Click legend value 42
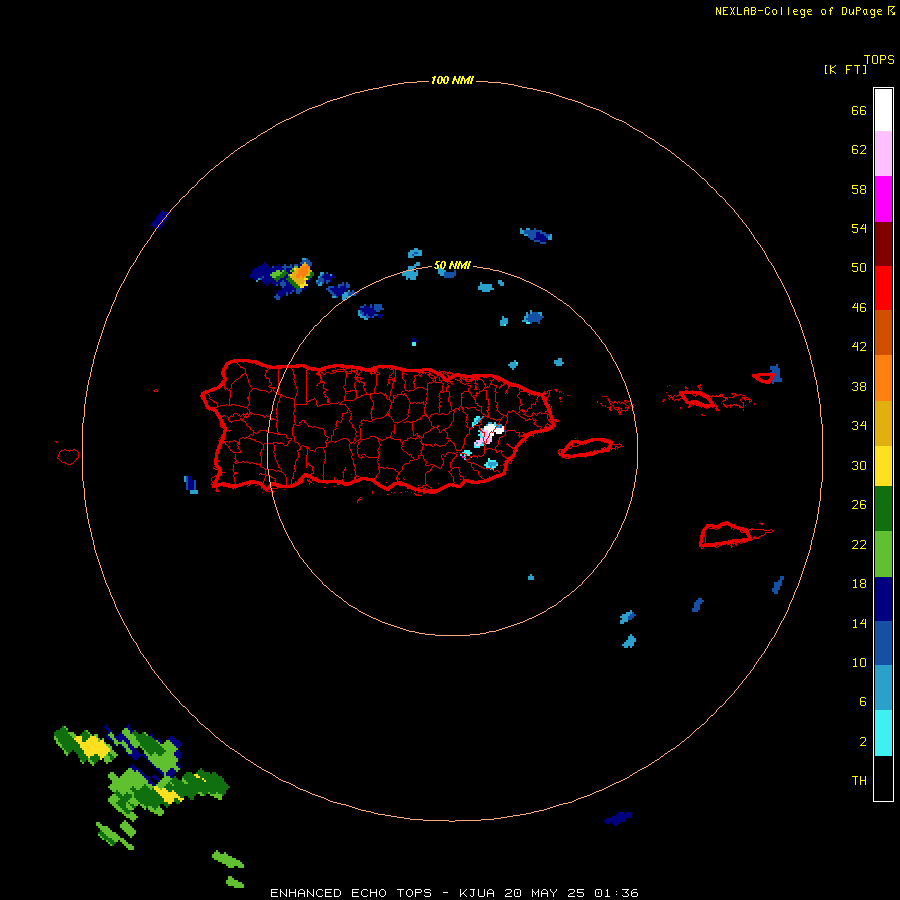This screenshot has width=900, height=900. [x=859, y=346]
